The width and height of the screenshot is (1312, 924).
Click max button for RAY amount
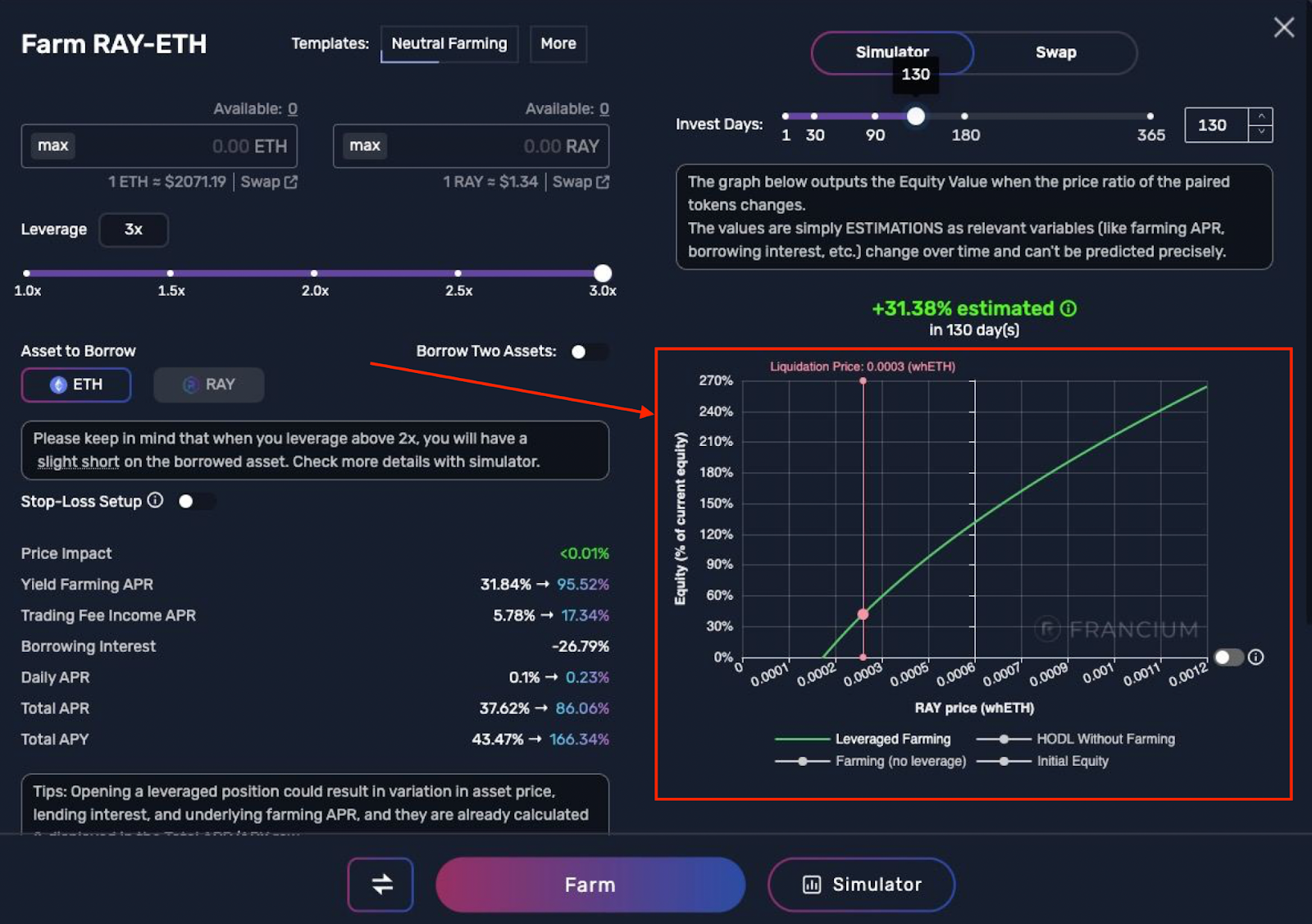365,146
